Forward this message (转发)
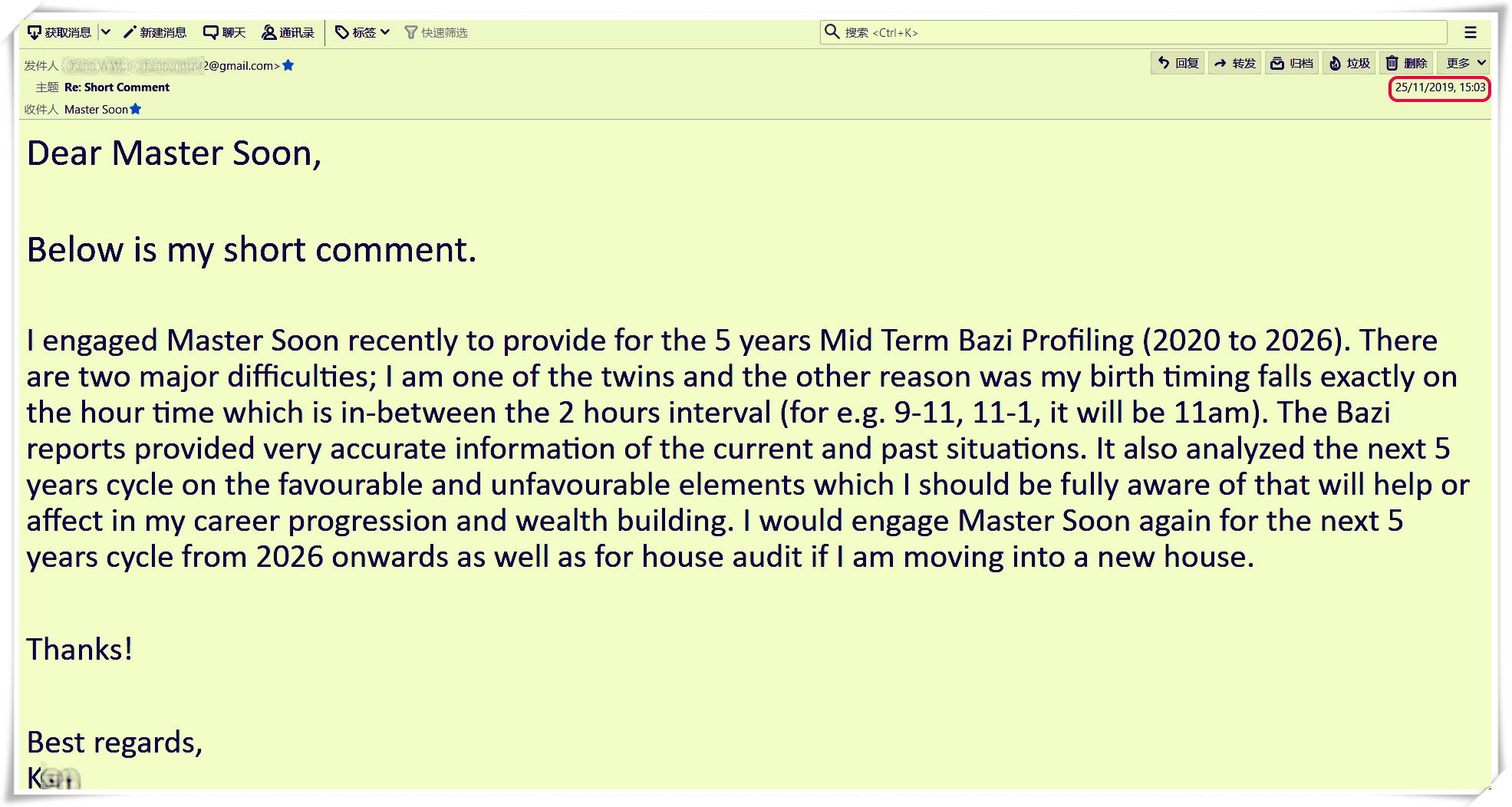 coord(1235,63)
